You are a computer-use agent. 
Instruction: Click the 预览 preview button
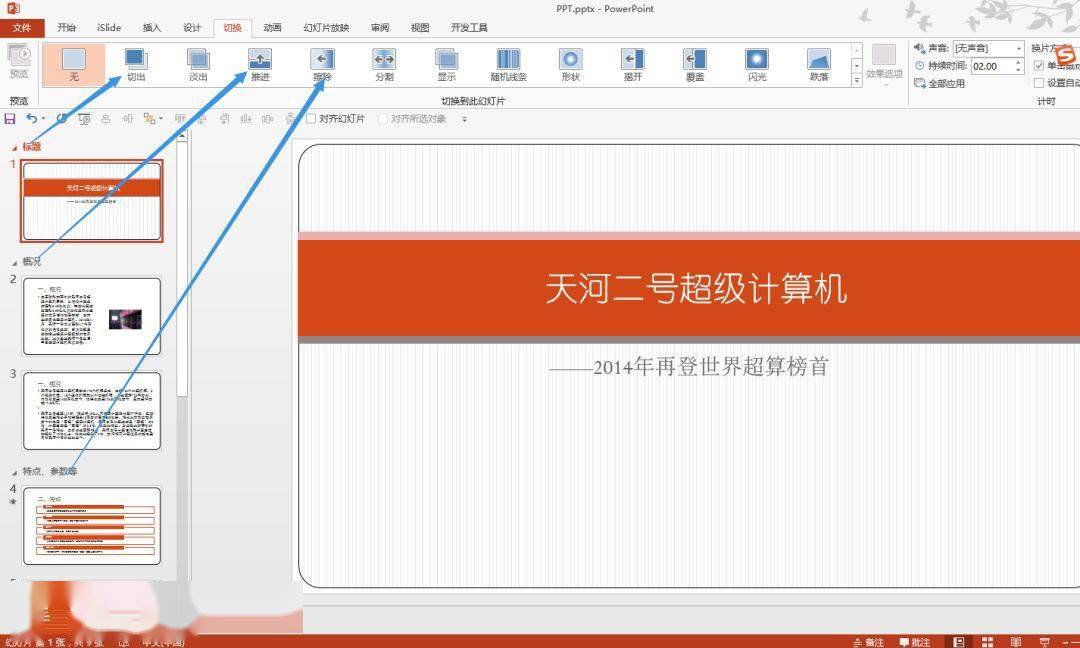click(x=19, y=62)
